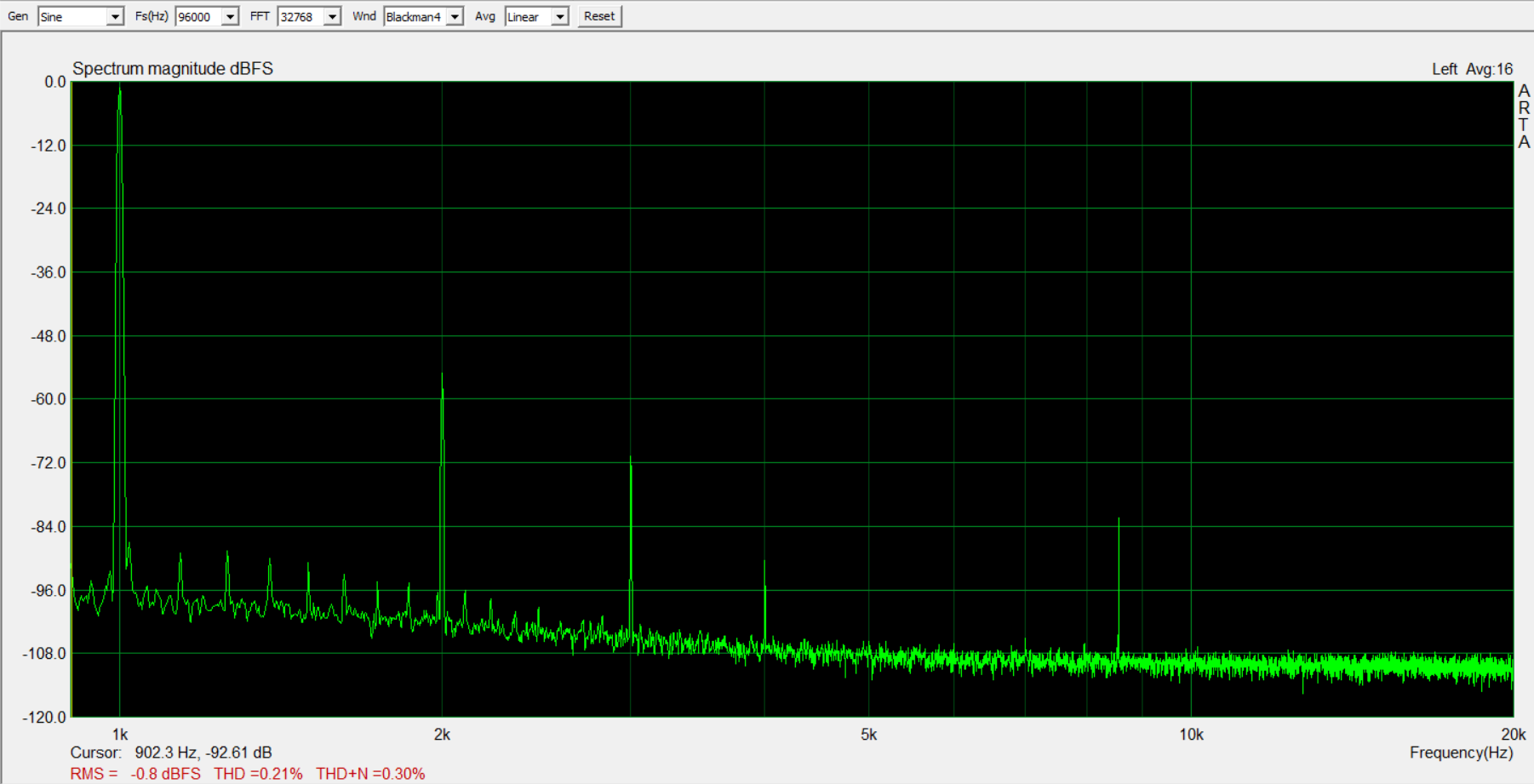Click the 3 kHz third harmonic peak
Viewport: 1534px width, 784px height.
631,459
